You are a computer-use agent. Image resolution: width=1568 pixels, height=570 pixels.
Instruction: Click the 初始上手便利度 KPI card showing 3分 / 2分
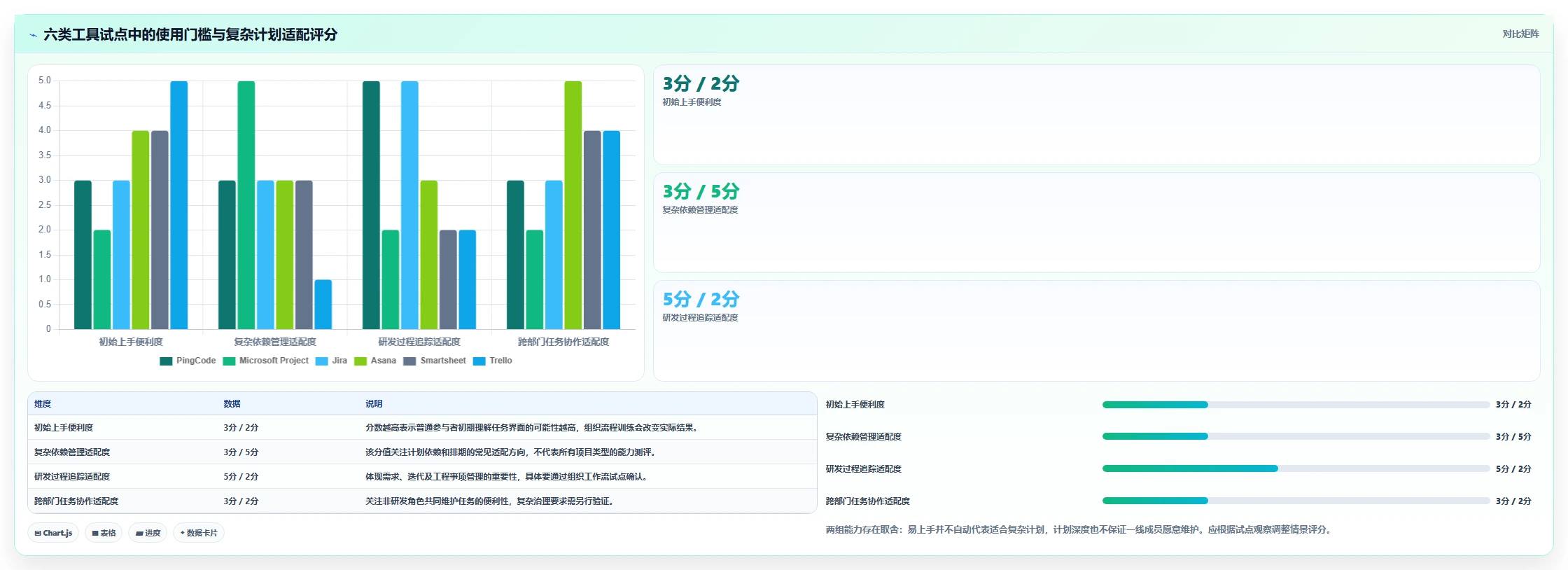[1096, 115]
